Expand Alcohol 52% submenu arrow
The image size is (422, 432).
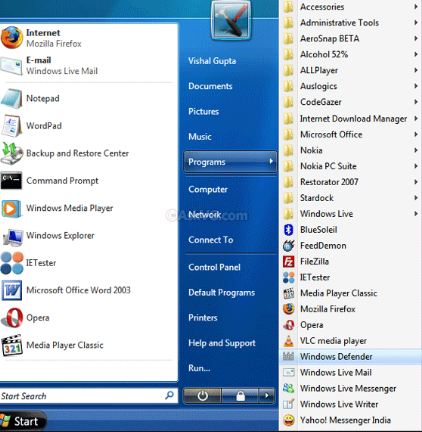416,54
